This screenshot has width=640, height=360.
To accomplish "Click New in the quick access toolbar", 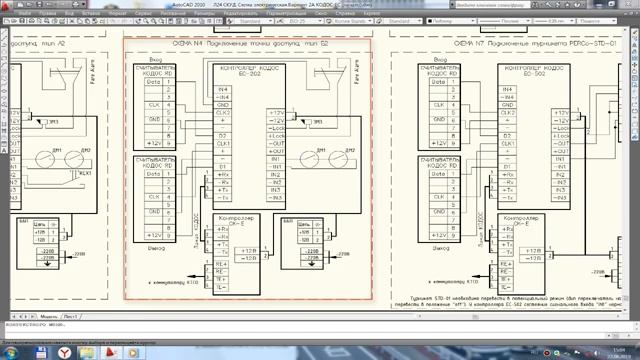I will [19, 4].
